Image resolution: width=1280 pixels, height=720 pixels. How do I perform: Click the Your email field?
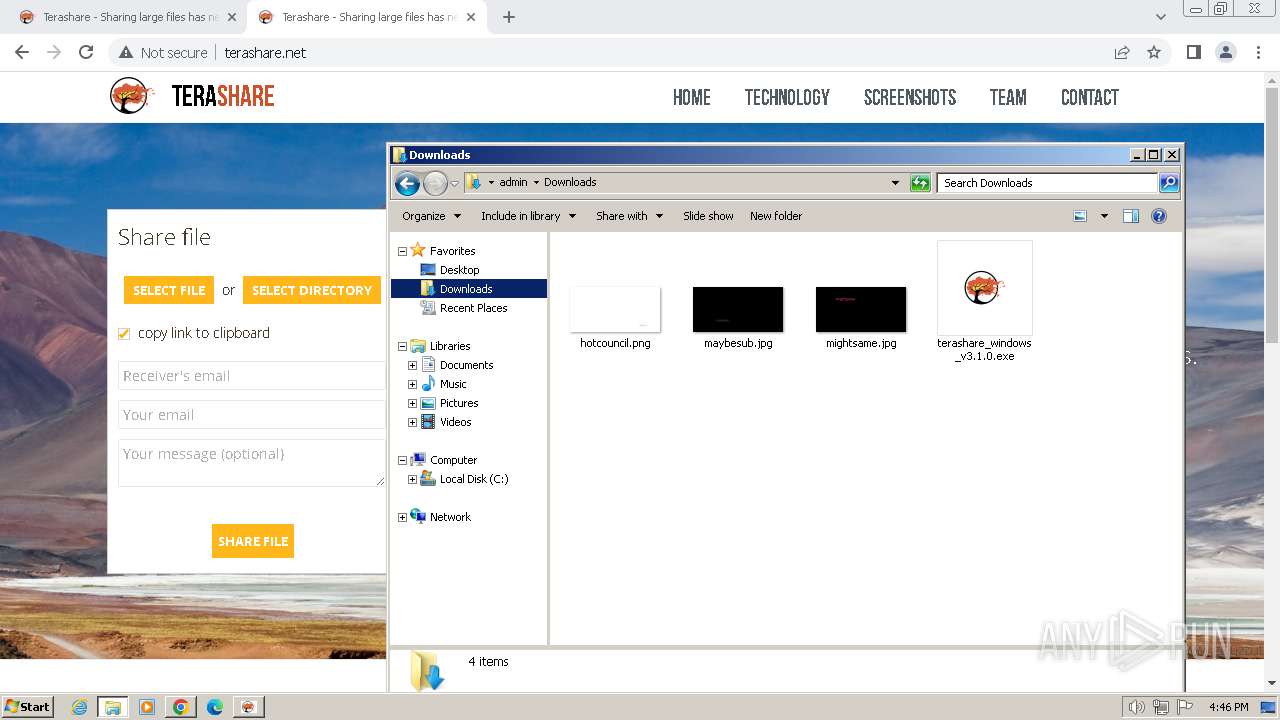click(x=252, y=415)
